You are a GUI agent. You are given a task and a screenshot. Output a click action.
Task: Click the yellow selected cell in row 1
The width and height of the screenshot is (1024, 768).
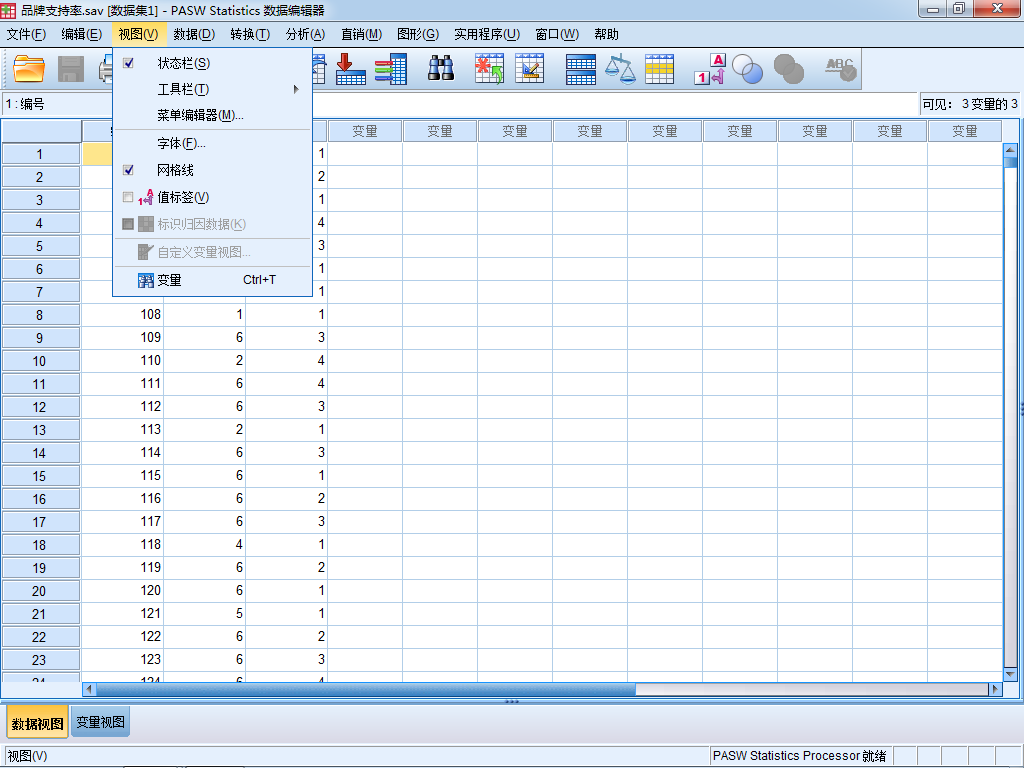[x=97, y=153]
